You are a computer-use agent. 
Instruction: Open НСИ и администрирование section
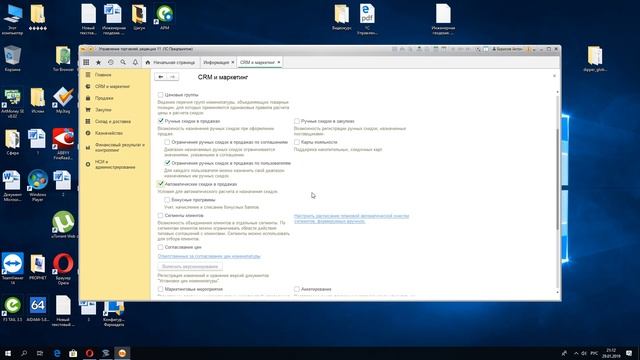115,164
